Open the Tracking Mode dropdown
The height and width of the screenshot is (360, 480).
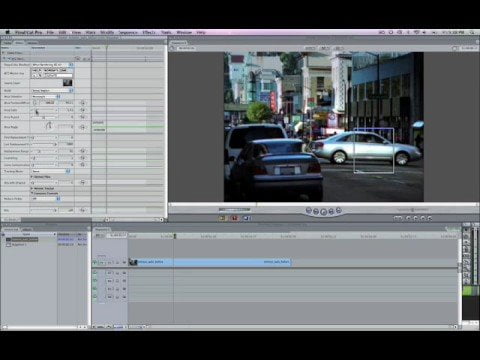click(51, 171)
